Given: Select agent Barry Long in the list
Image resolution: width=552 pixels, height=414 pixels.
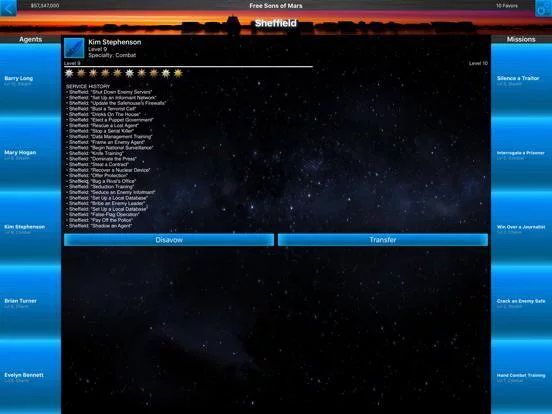Looking at the screenshot, I should (30, 81).
